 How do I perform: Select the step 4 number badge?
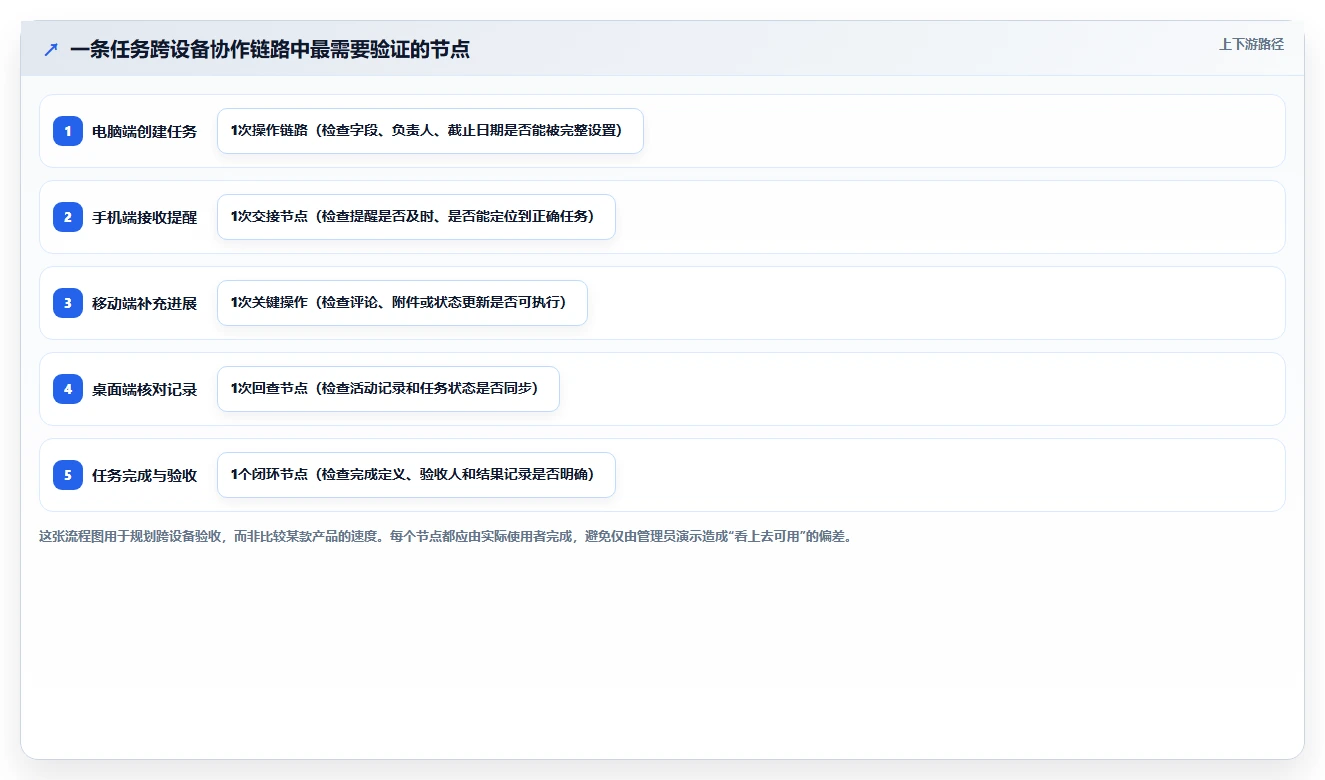click(68, 389)
